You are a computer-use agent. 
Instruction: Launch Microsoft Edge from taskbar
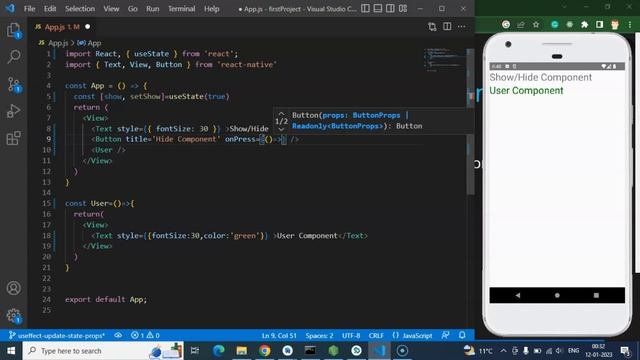click(219, 351)
